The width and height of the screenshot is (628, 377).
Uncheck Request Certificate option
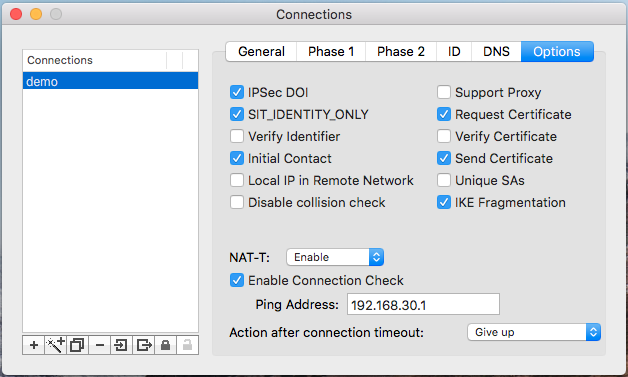coord(444,114)
